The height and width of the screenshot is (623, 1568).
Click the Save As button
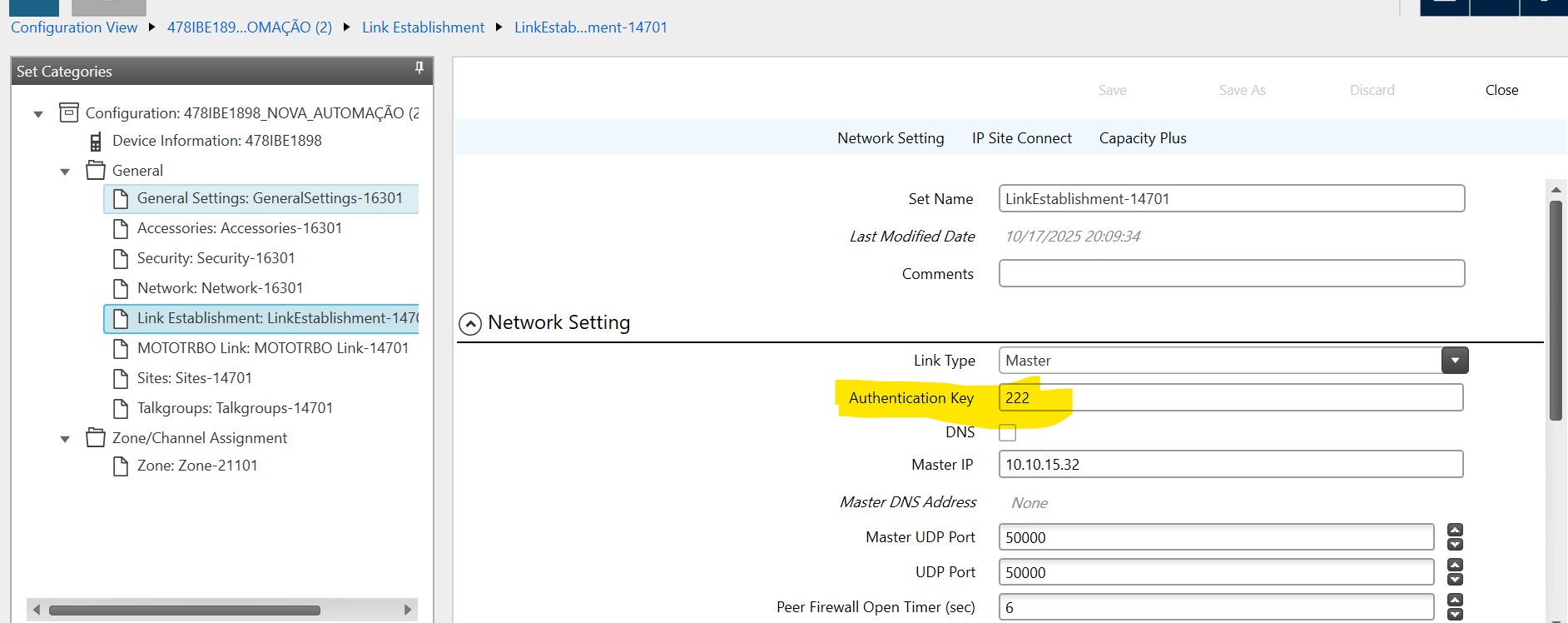1242,90
